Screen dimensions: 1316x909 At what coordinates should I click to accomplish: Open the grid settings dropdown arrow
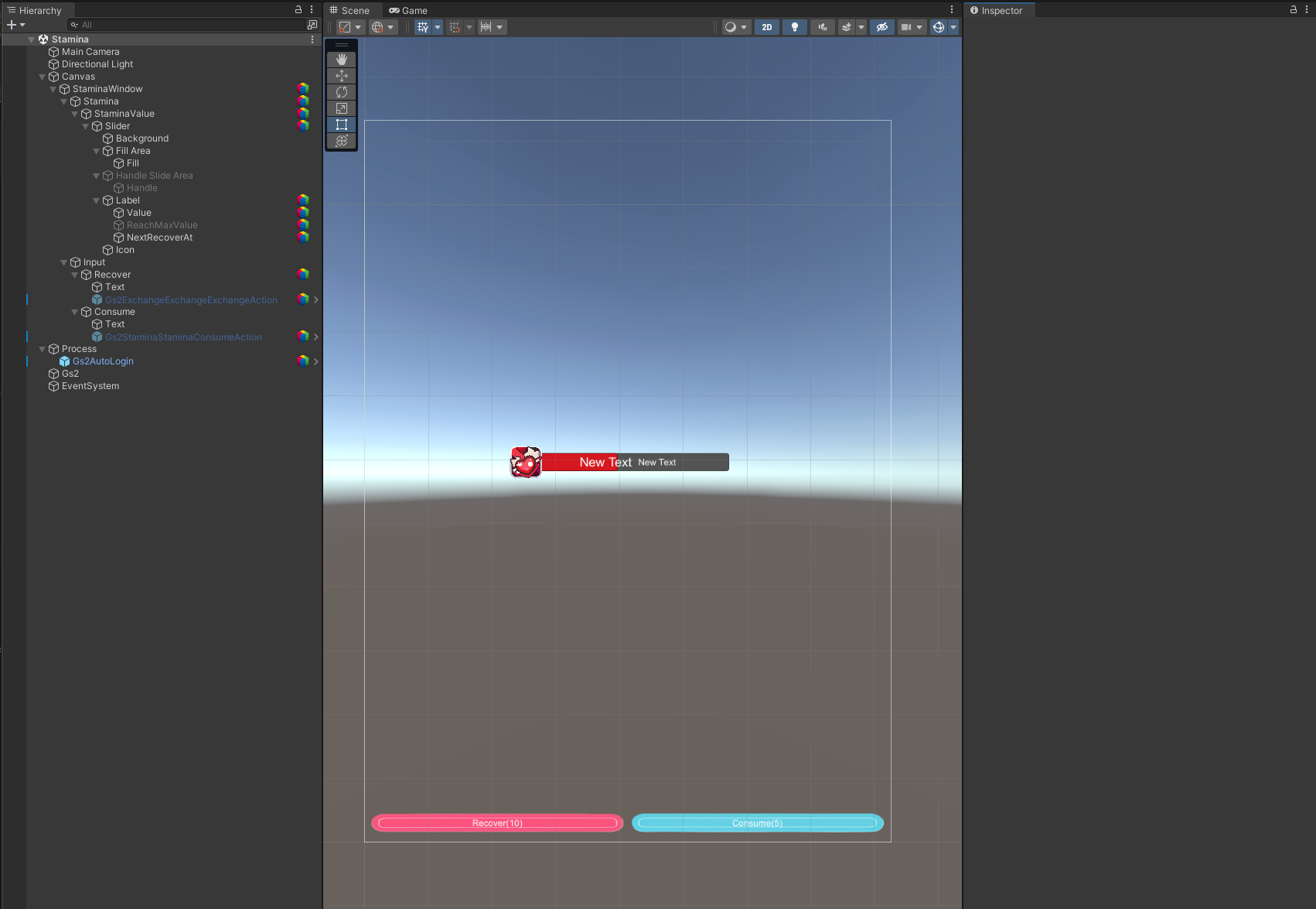coord(438,27)
